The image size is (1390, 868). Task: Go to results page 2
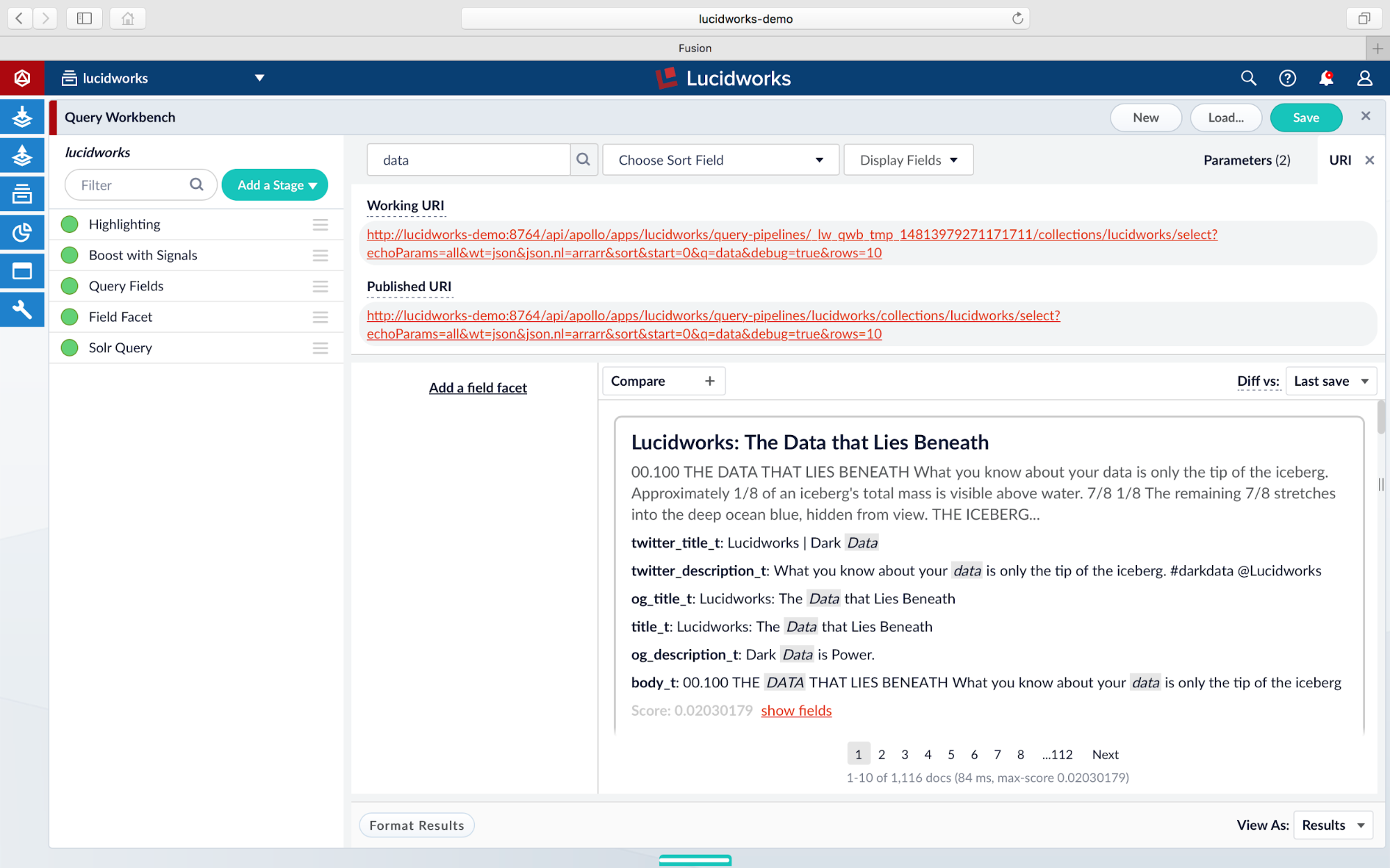tap(881, 754)
